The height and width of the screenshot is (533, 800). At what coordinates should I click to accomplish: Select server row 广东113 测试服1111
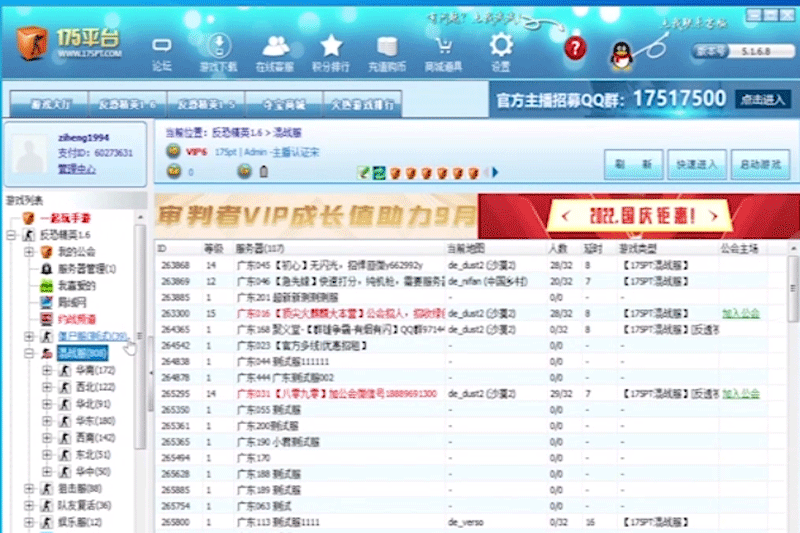tap(472, 522)
